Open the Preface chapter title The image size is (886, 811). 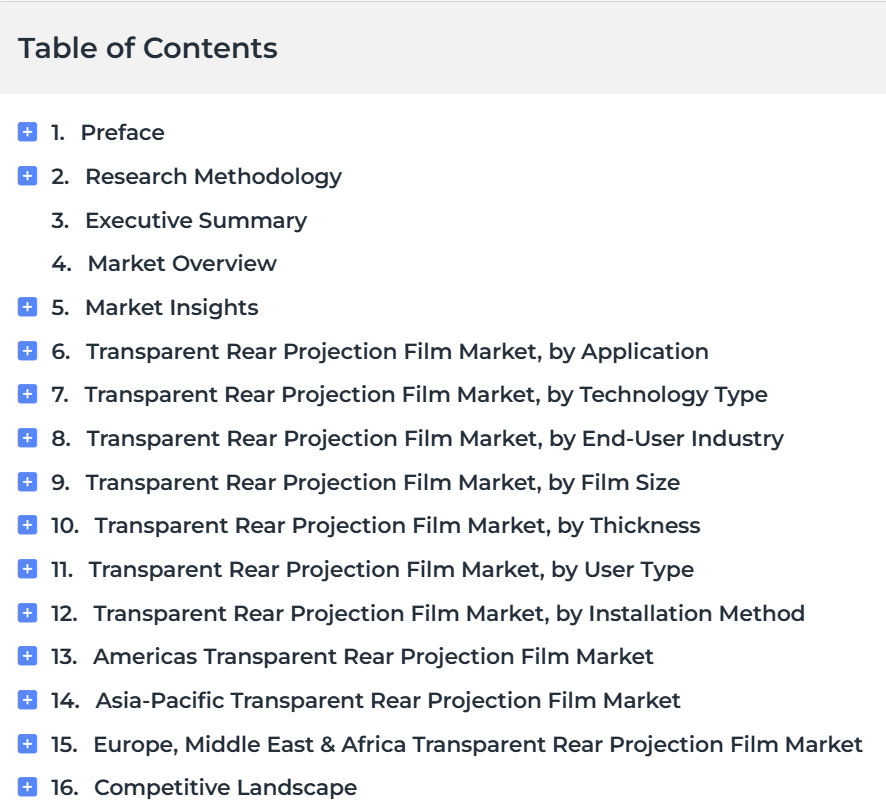point(122,132)
